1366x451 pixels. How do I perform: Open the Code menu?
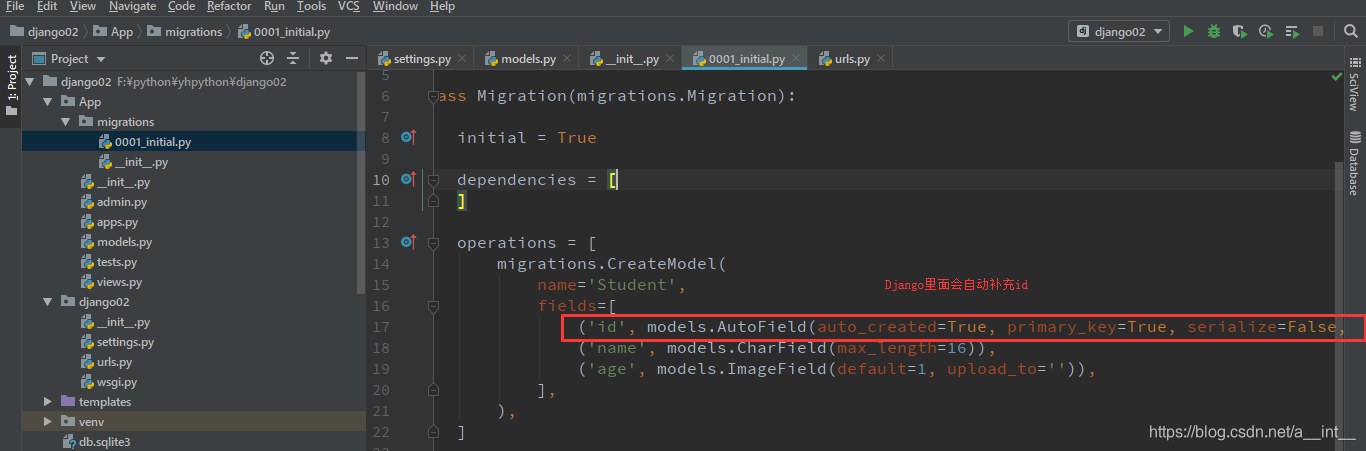(181, 6)
